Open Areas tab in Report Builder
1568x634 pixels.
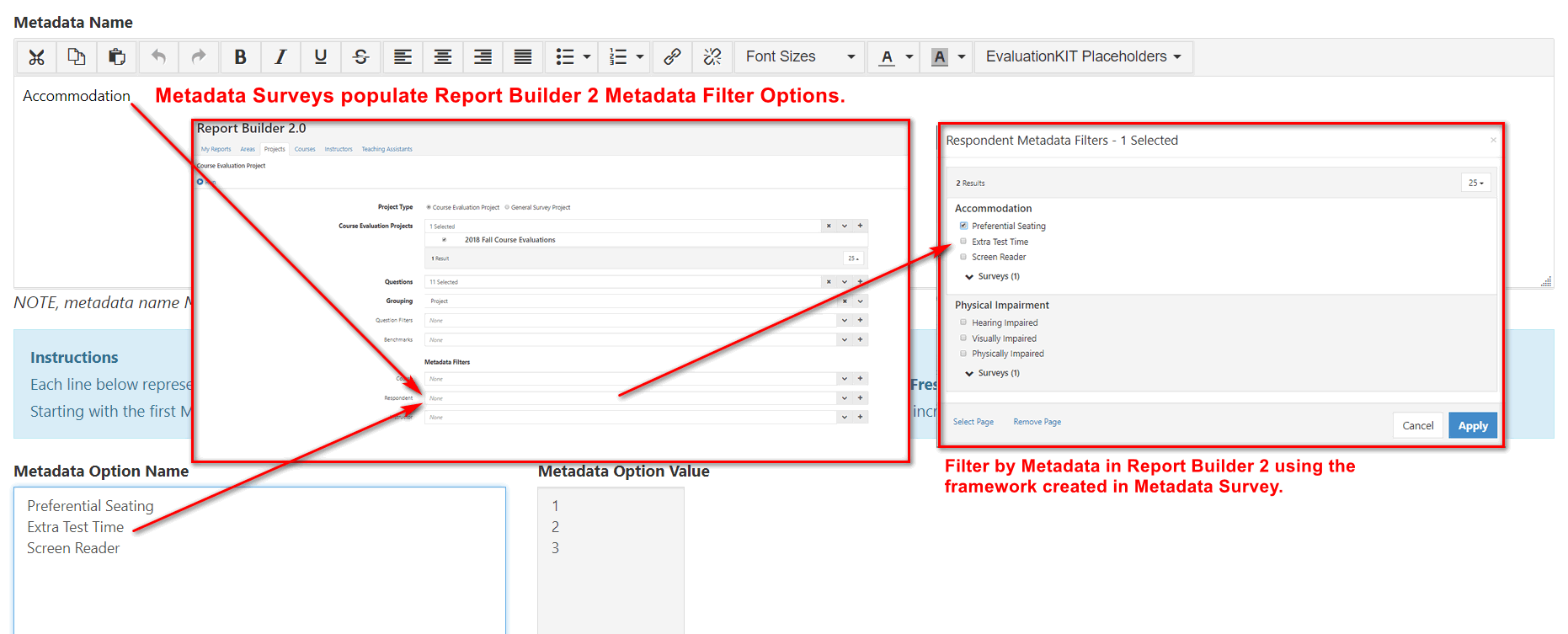point(248,149)
